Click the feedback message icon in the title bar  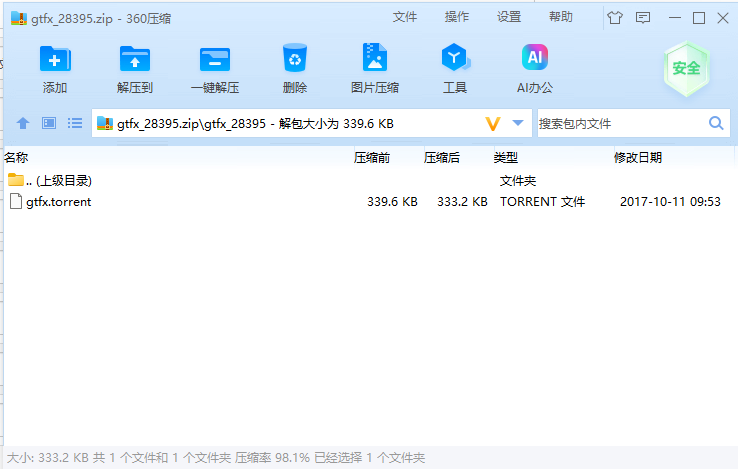point(642,18)
